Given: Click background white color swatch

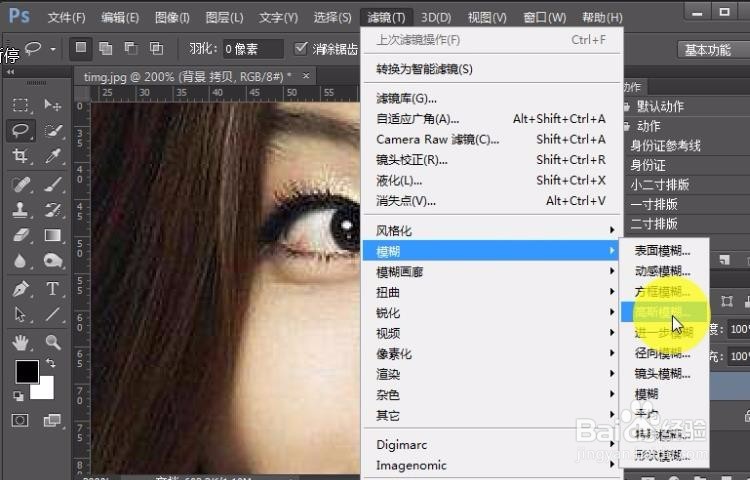Looking at the screenshot, I should [45, 390].
